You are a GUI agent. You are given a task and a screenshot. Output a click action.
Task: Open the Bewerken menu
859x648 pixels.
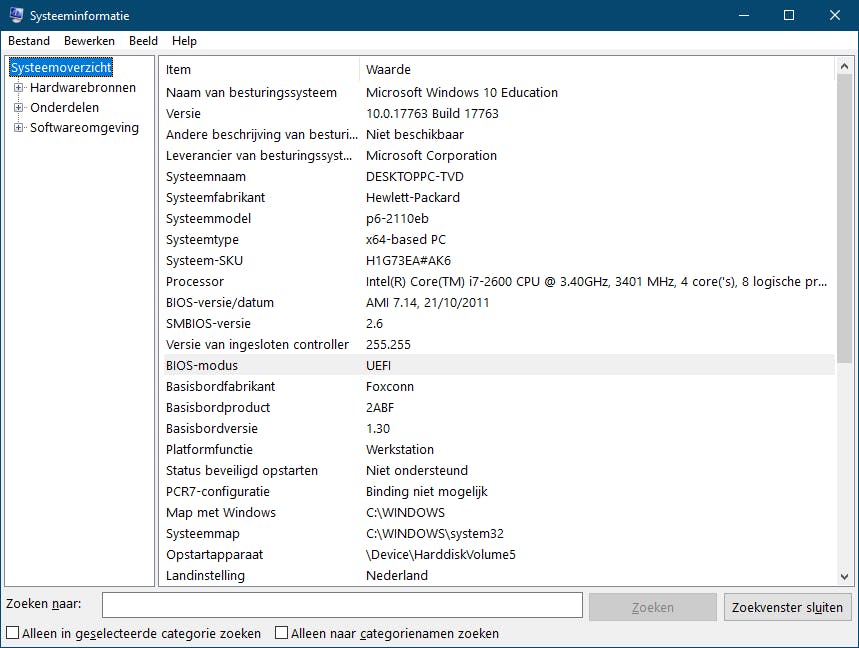click(x=89, y=41)
